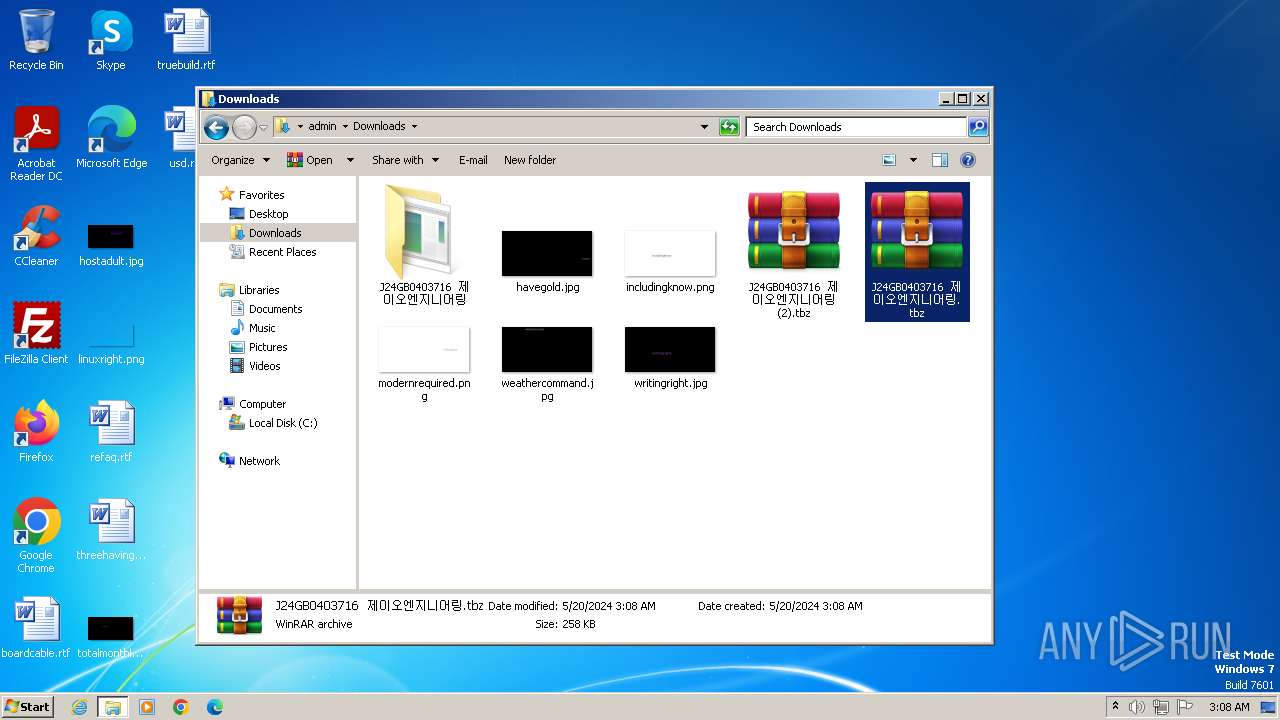Viewport: 1280px width, 720px height.
Task: Select threehaving document on the desktop
Action: pos(111,529)
